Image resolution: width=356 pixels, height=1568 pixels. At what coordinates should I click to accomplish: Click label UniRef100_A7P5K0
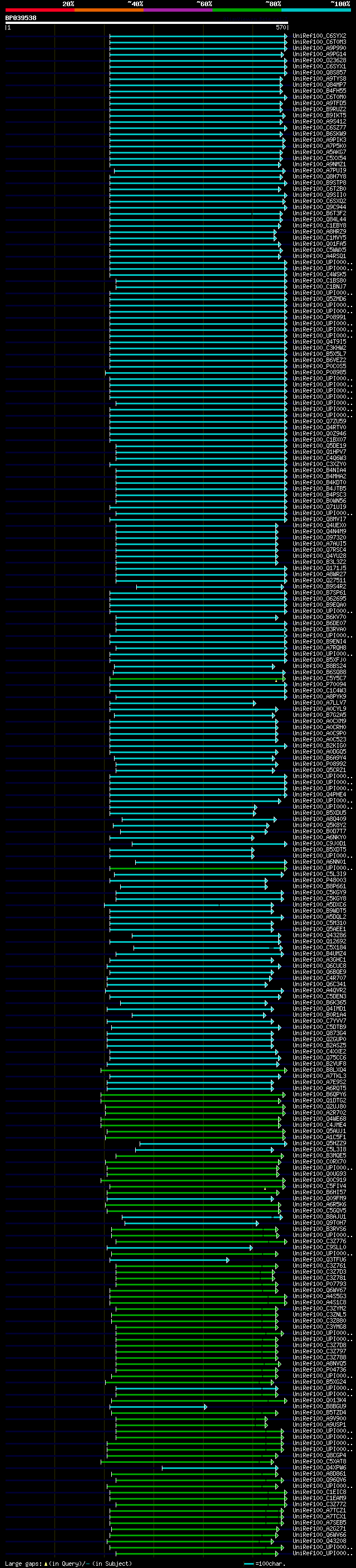coord(319,146)
